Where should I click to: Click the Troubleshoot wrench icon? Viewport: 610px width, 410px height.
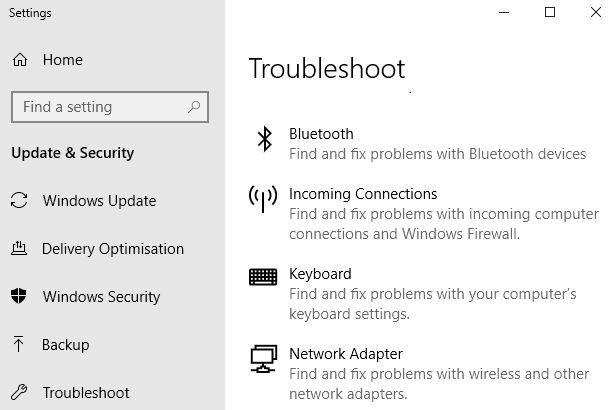pyautogui.click(x=19, y=393)
